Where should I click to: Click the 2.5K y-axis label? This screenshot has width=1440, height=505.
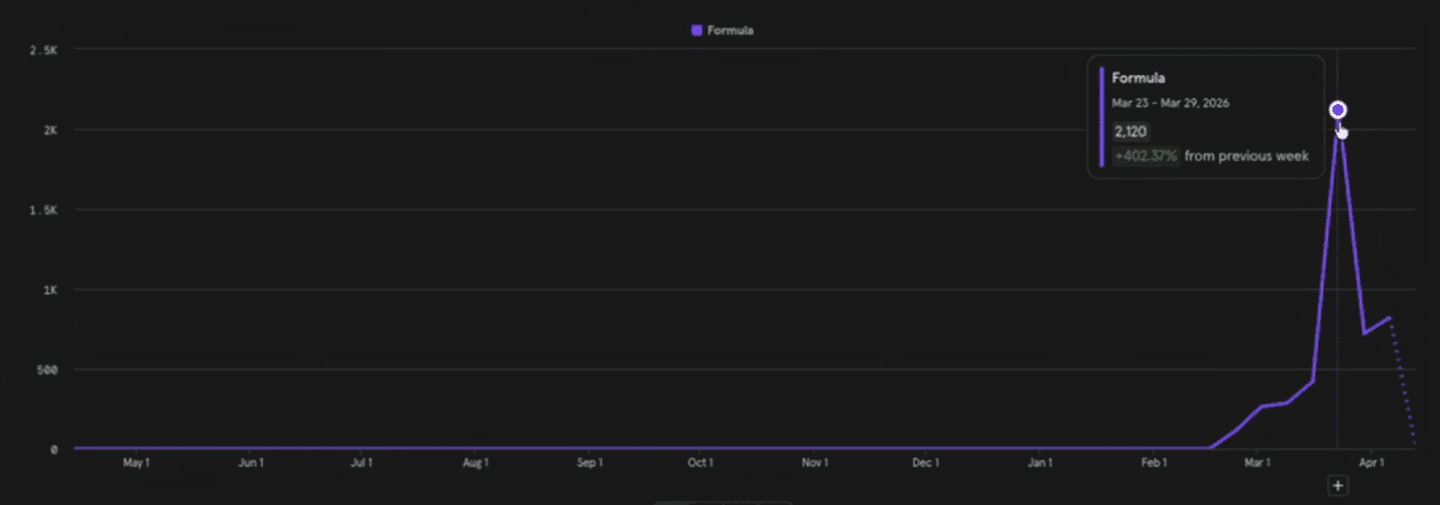click(x=44, y=50)
